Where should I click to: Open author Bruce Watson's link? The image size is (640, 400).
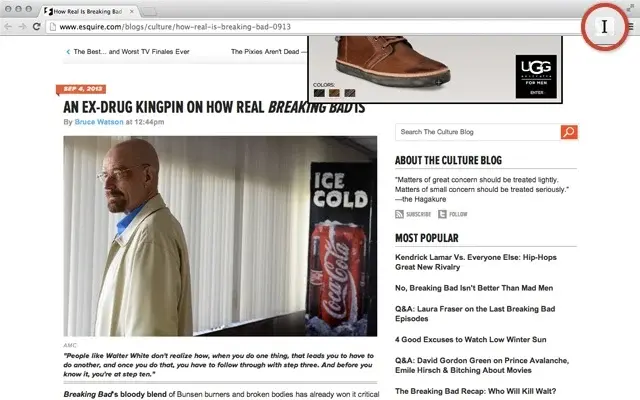point(99,122)
